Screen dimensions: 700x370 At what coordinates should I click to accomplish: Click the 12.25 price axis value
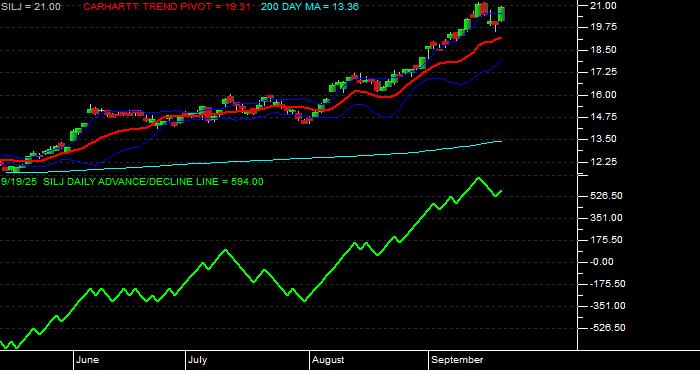tap(603, 162)
